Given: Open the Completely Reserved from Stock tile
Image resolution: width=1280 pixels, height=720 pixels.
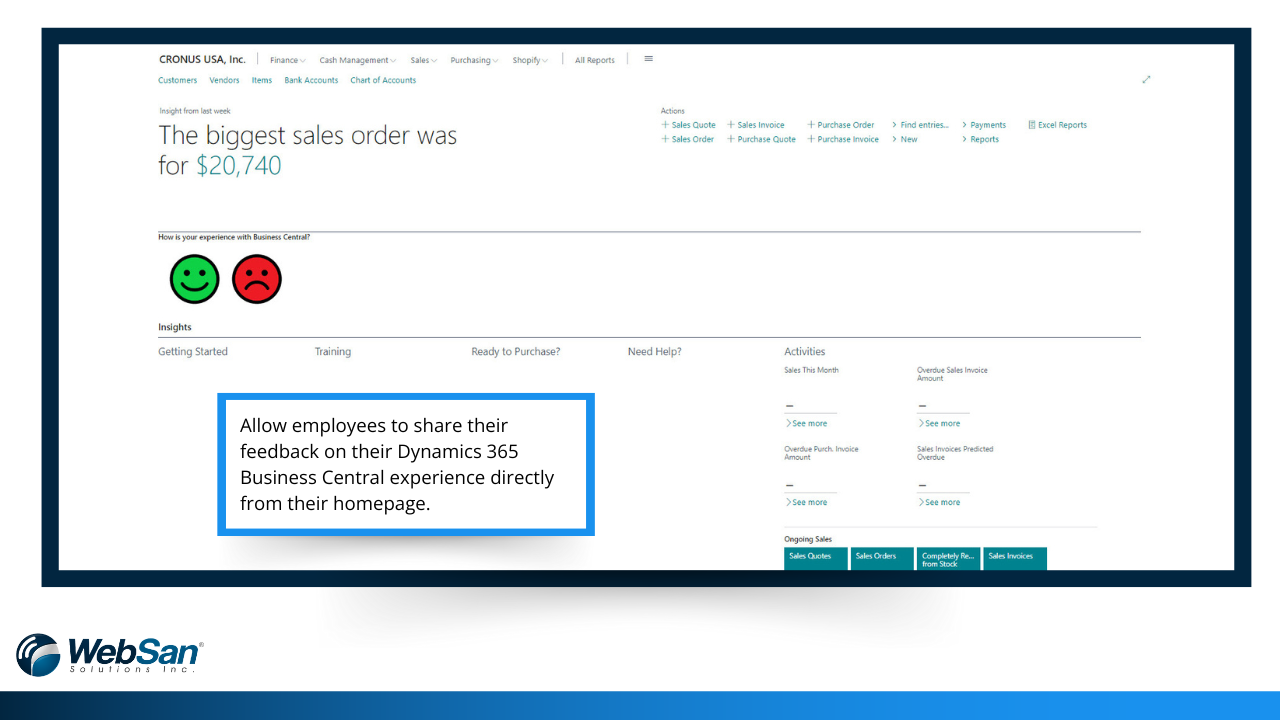Looking at the screenshot, I should click(948, 558).
